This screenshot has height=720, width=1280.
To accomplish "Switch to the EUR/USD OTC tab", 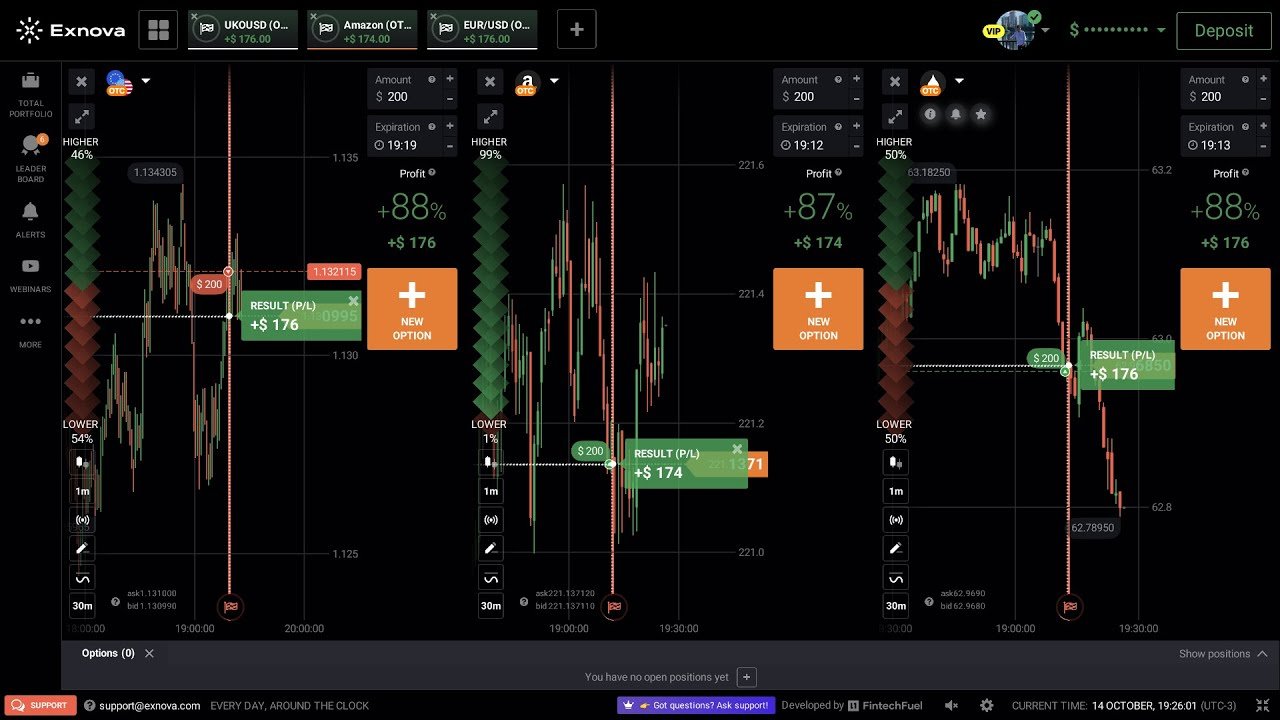I will (x=482, y=30).
